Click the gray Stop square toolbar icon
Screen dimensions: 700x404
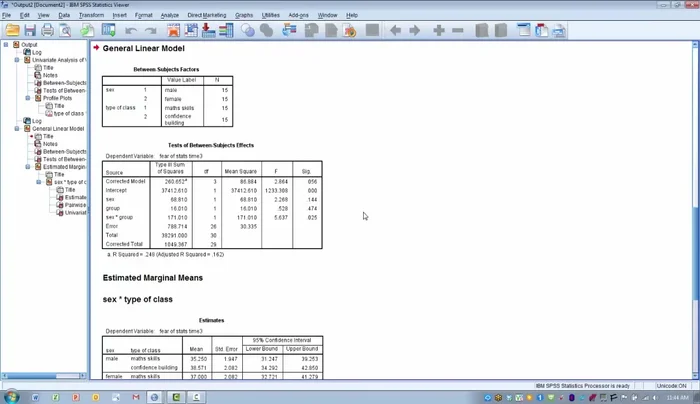point(372,30)
